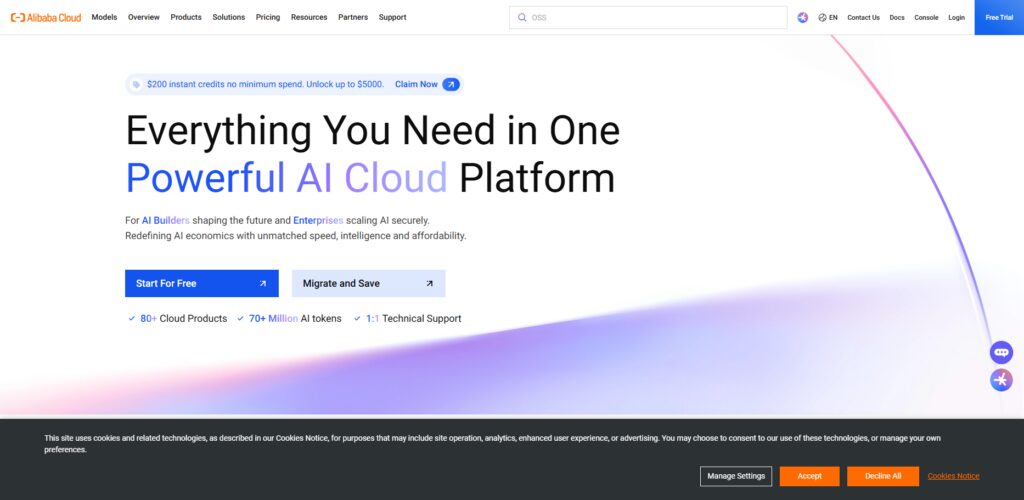
Task: Open the floating AI star icon
Action: 1001,380
